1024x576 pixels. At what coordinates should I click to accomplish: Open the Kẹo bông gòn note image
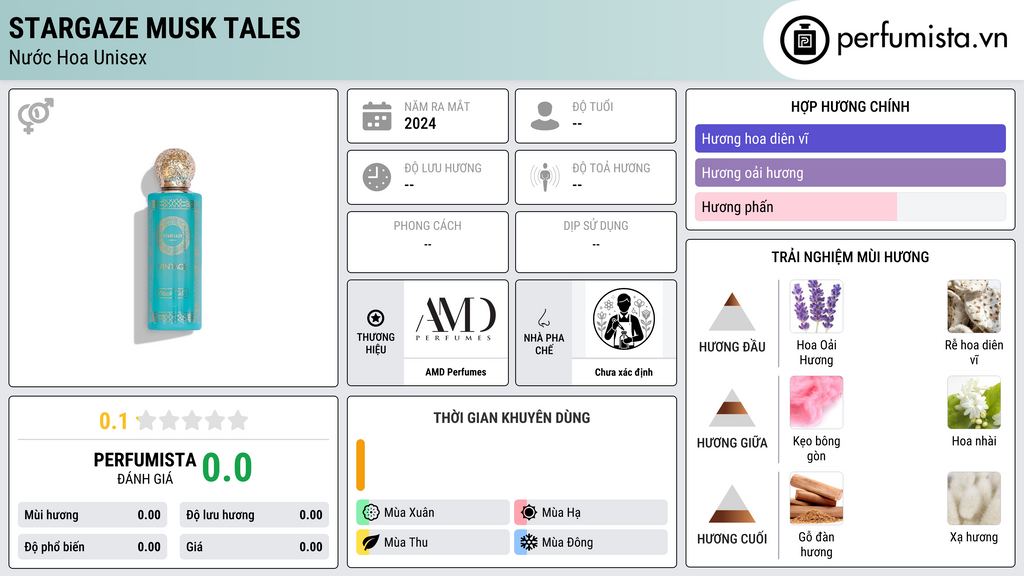[816, 402]
